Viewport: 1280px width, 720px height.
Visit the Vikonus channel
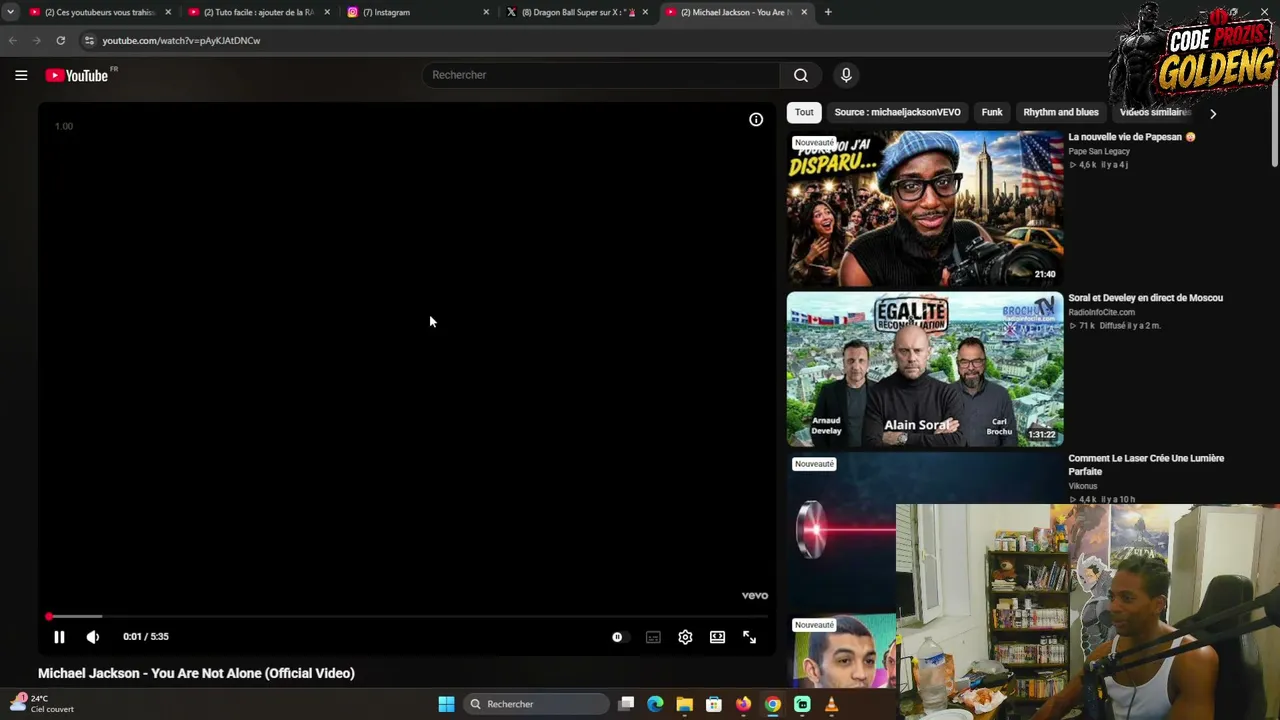[1083, 487]
